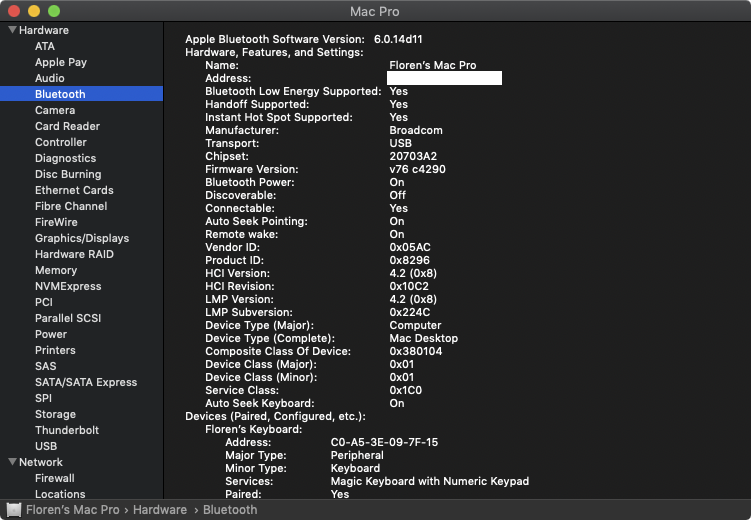The image size is (751, 520).
Task: Click Floren's Mac Pro in path bar
Action: click(x=73, y=510)
